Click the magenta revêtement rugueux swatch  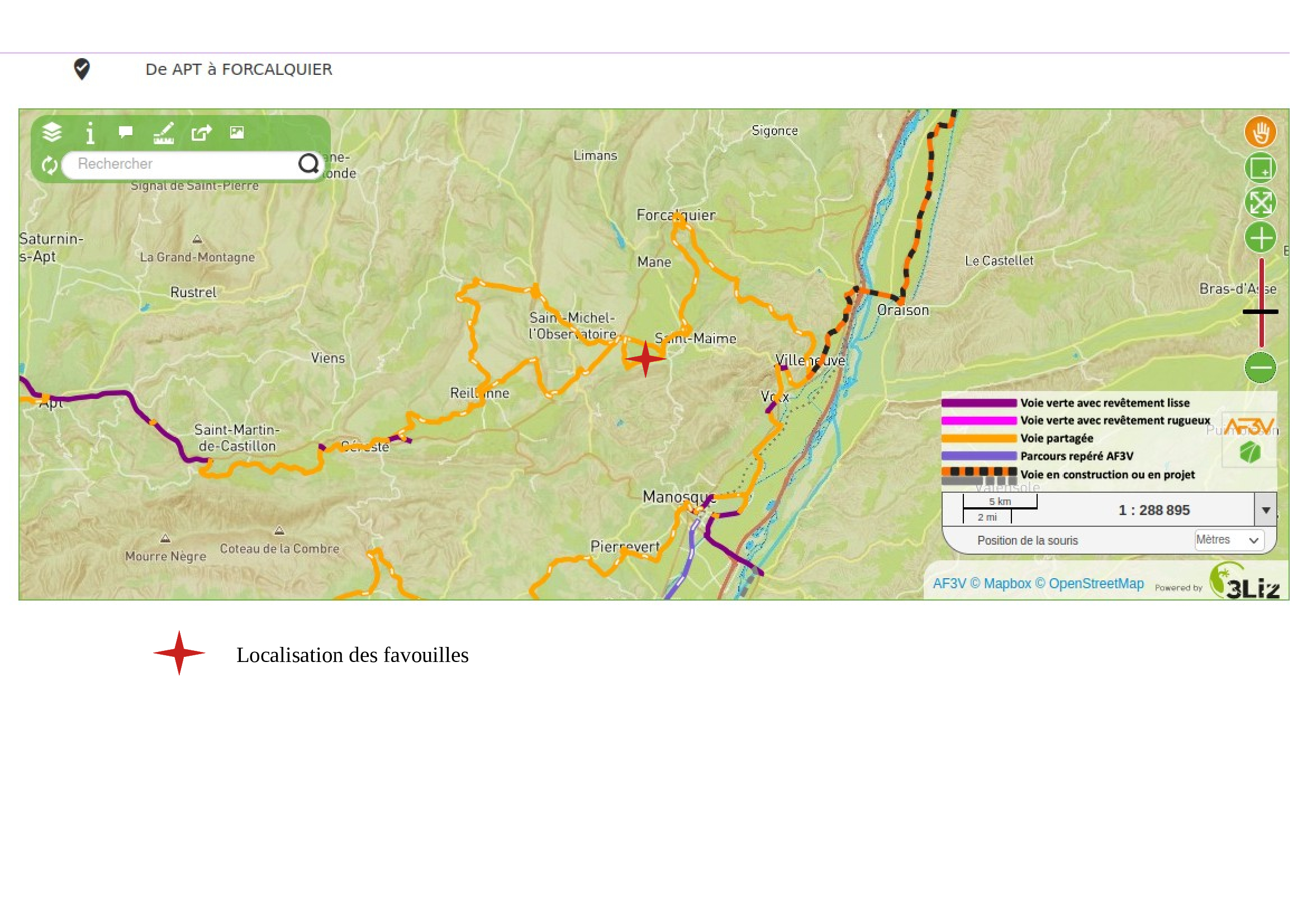coord(978,421)
